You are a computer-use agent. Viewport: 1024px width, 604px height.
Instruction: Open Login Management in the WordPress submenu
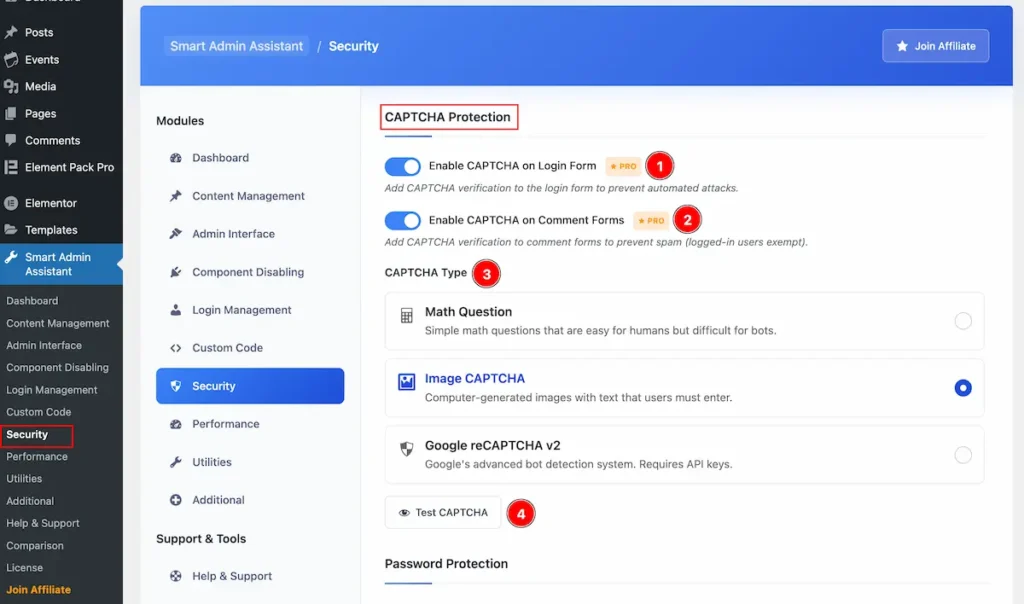pyautogui.click(x=52, y=390)
